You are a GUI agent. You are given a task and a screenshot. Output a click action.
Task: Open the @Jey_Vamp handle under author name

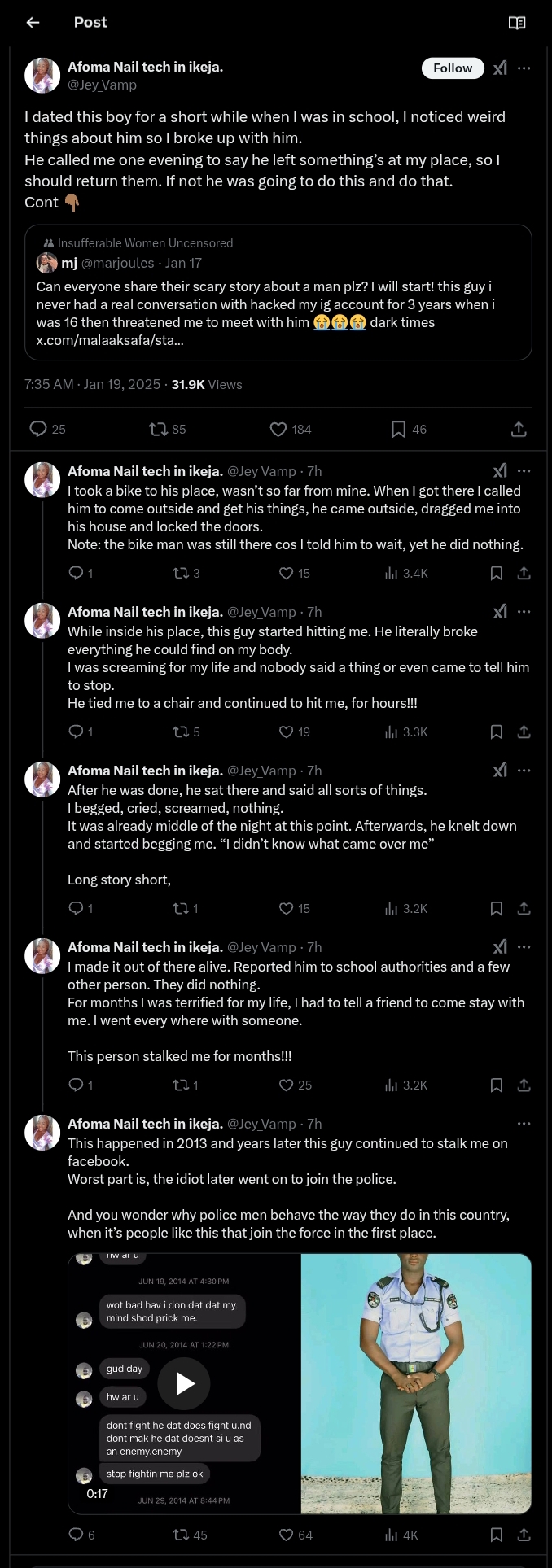tap(102, 85)
